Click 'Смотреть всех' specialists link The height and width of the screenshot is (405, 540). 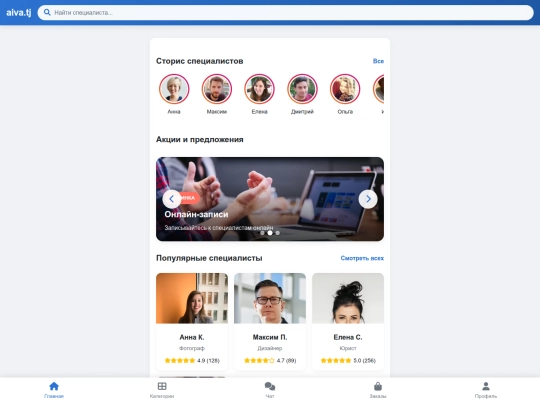click(x=362, y=258)
